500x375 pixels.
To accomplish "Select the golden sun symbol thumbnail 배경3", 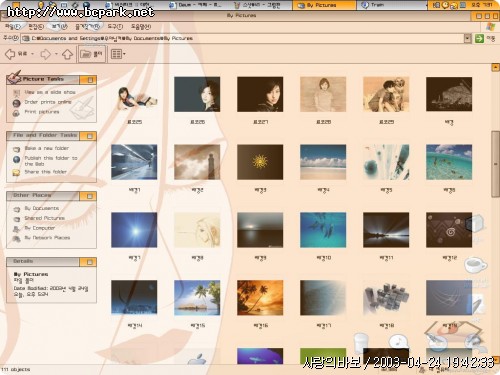I will 260,162.
